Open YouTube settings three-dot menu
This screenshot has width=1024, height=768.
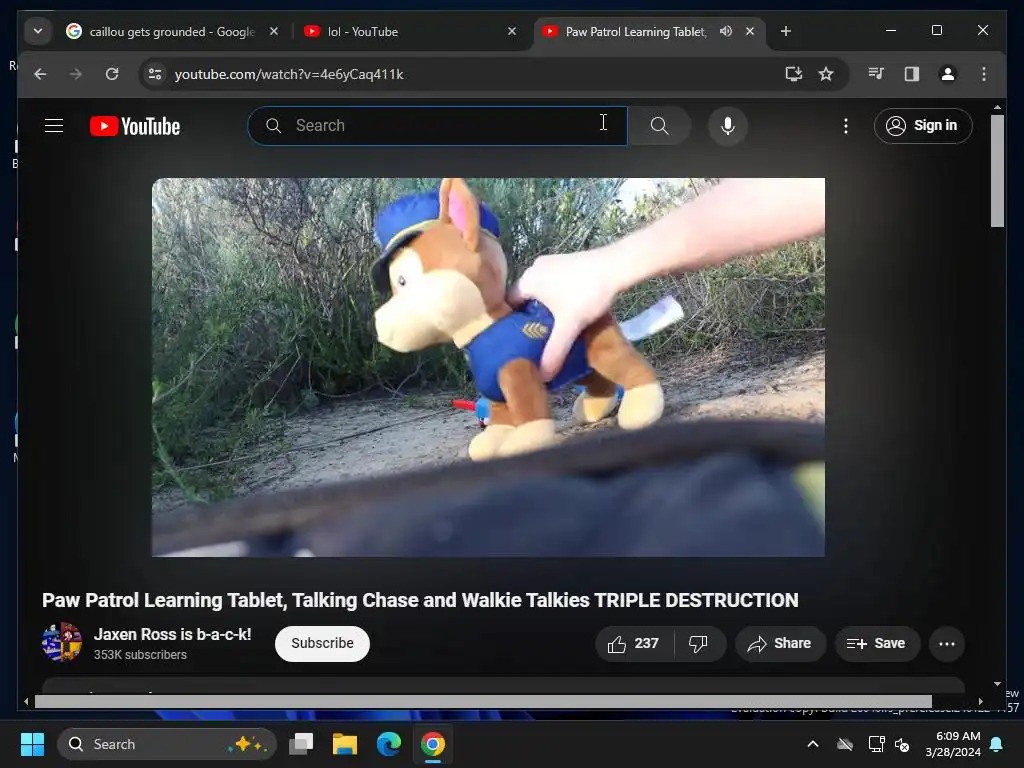click(x=846, y=125)
